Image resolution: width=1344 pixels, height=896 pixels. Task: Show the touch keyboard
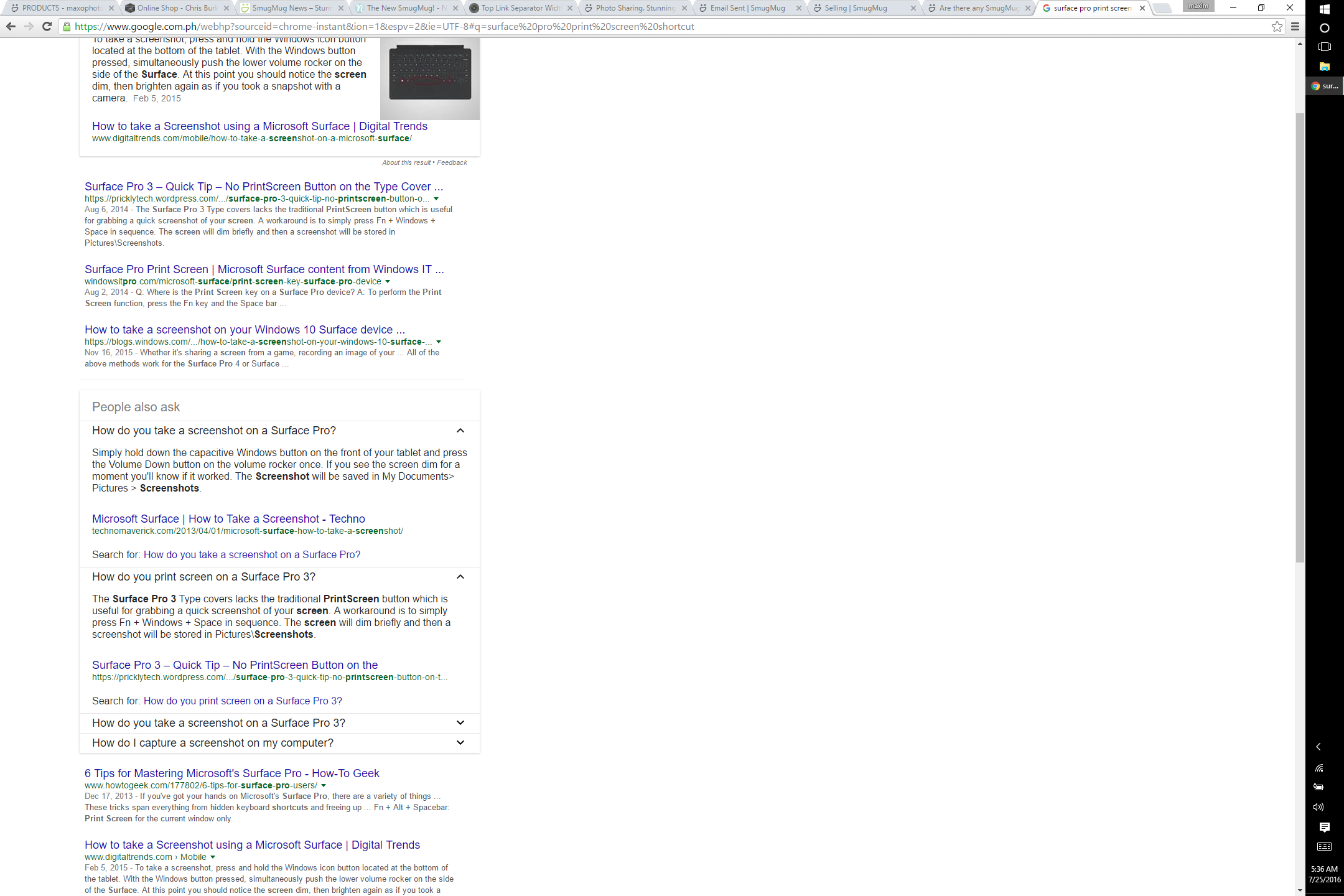coord(1325,847)
